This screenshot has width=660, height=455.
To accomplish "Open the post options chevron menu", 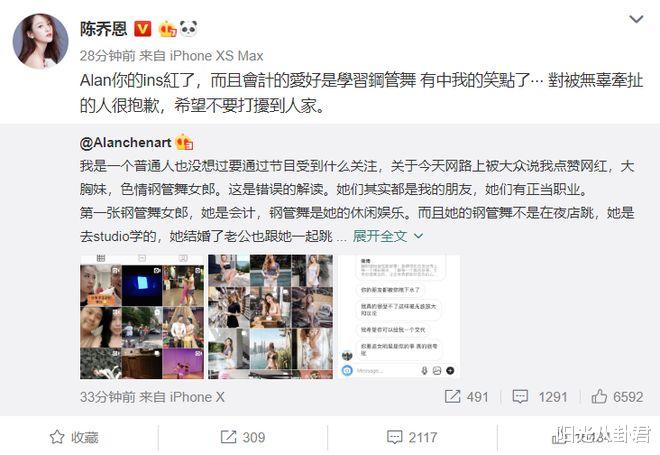I will 636,19.
